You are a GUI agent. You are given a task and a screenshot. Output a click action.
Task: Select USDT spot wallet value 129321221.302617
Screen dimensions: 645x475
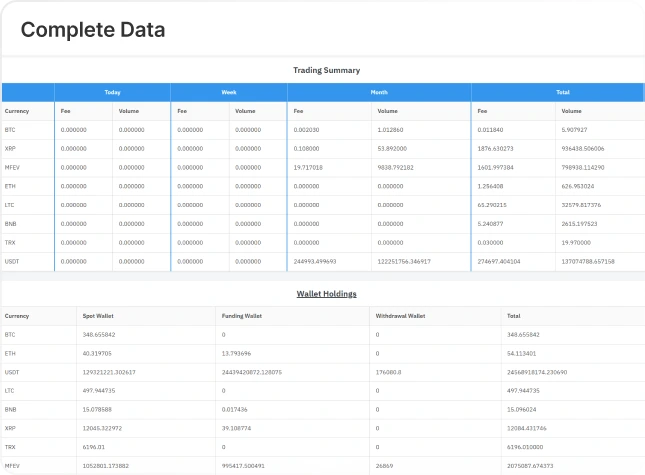tap(109, 372)
